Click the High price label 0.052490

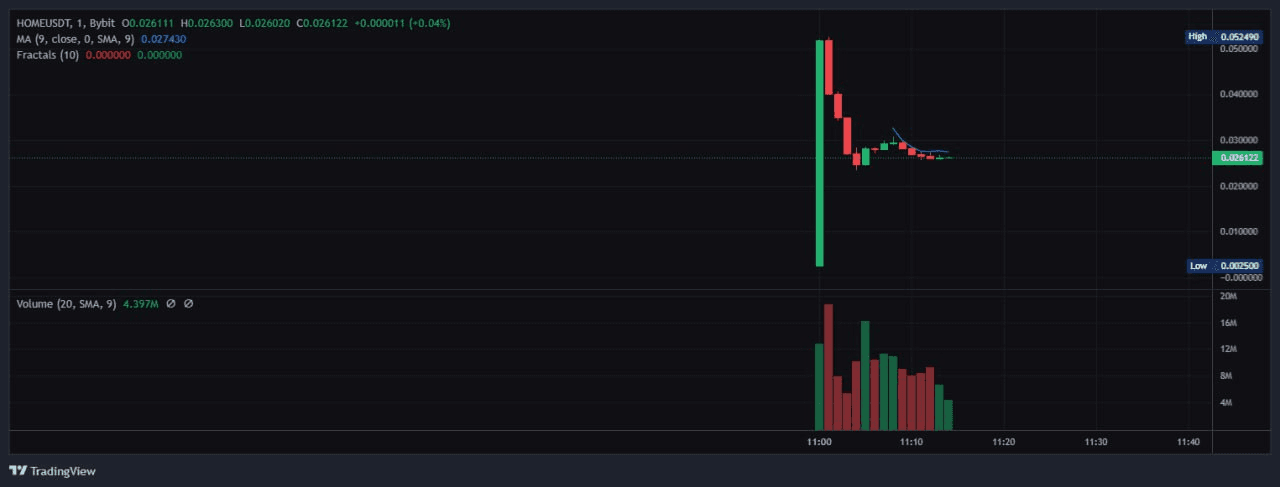coord(1236,37)
